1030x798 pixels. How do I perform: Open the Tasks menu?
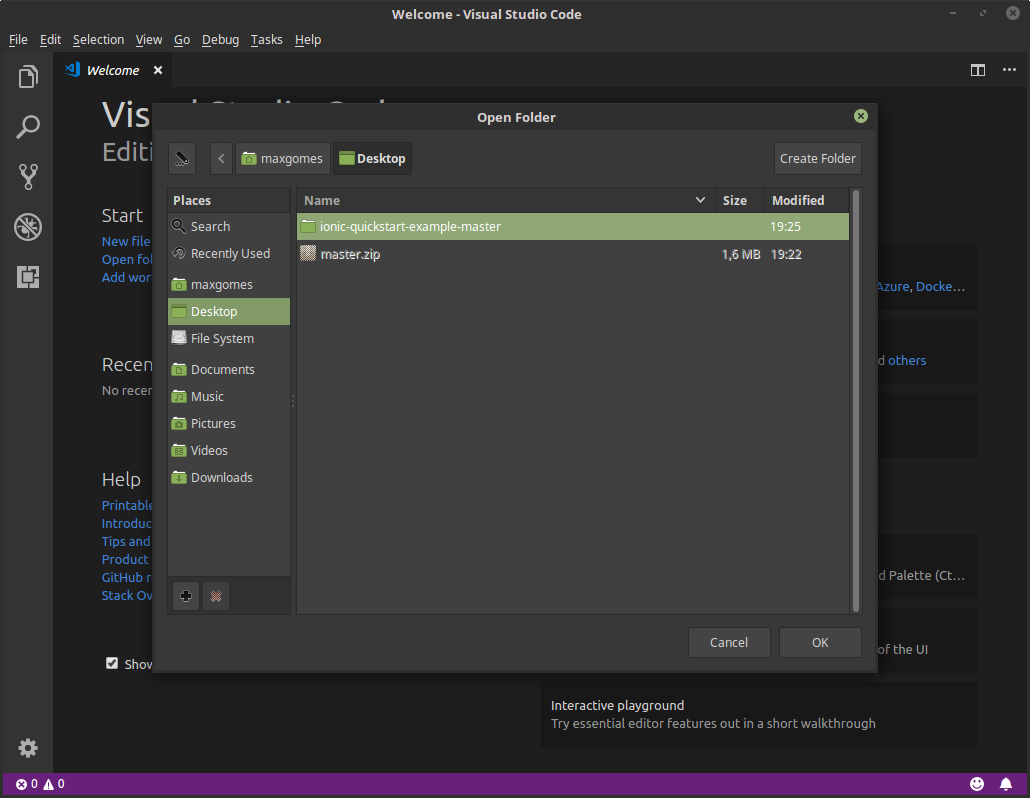[x=266, y=39]
